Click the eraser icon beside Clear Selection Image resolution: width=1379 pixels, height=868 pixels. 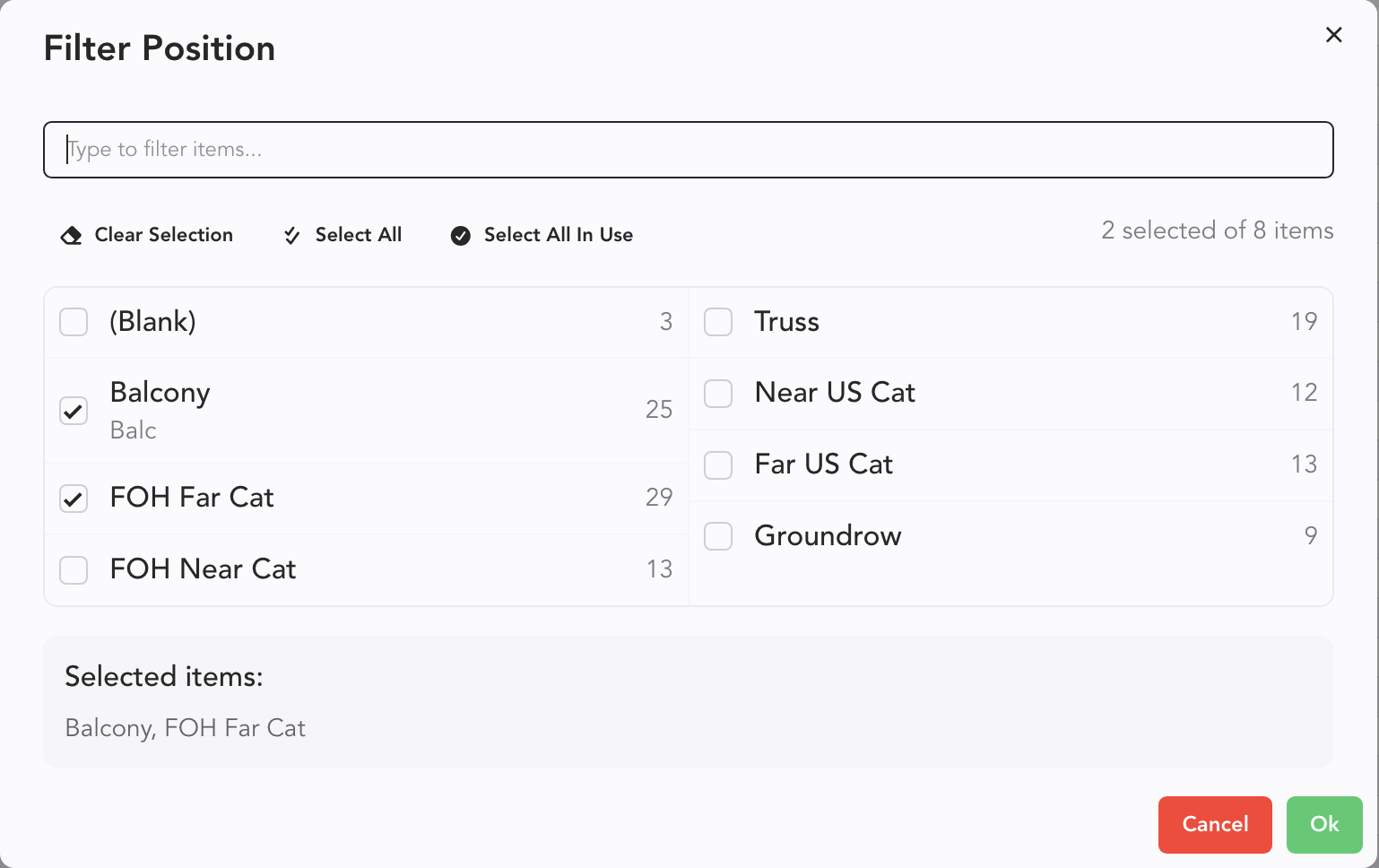[x=71, y=235]
